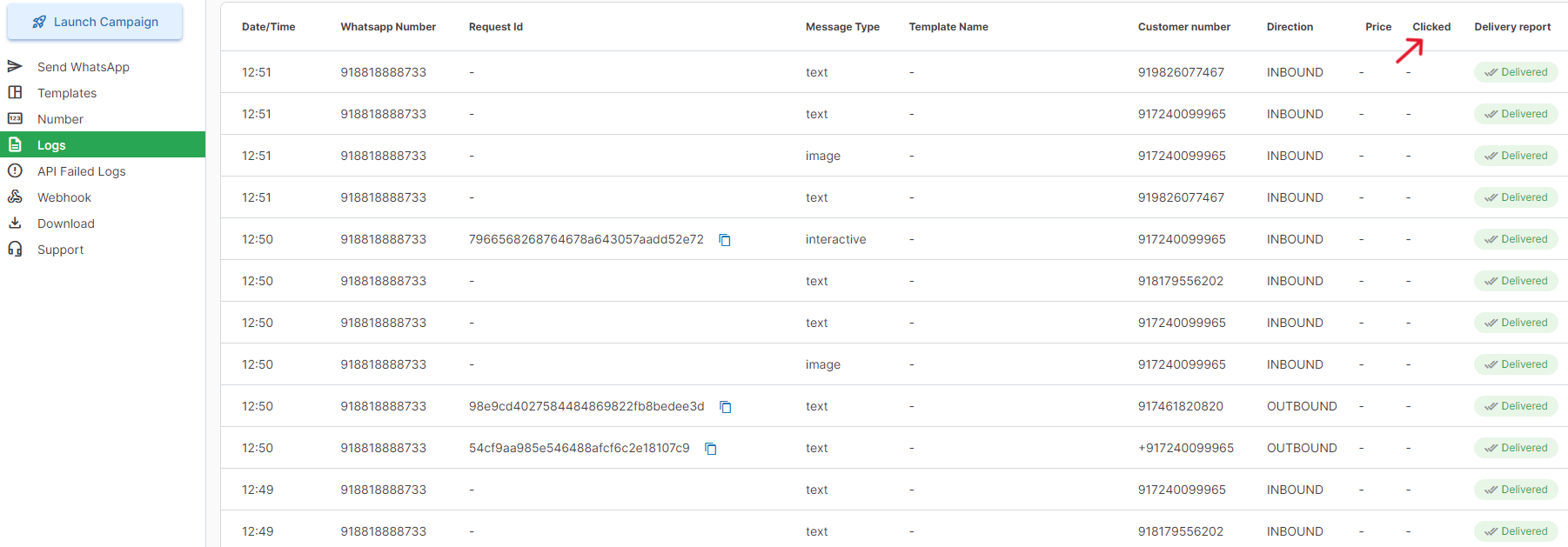The width and height of the screenshot is (1568, 547).
Task: Select request id text 98e9cd4027584484869822fb8bedee3d
Action: [586, 406]
